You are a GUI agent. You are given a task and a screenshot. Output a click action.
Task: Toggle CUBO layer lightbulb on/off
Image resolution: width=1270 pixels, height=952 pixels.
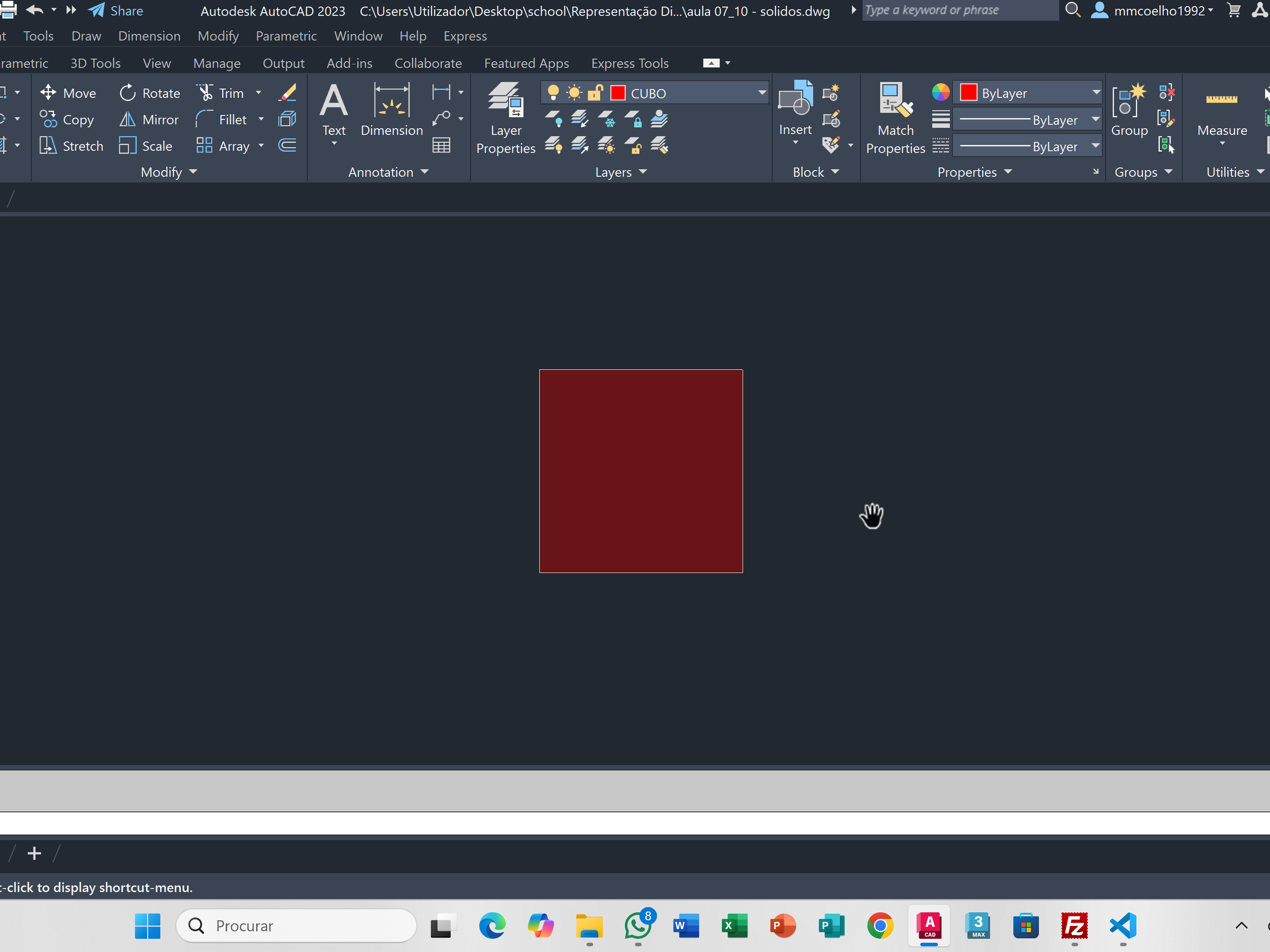pyautogui.click(x=553, y=93)
